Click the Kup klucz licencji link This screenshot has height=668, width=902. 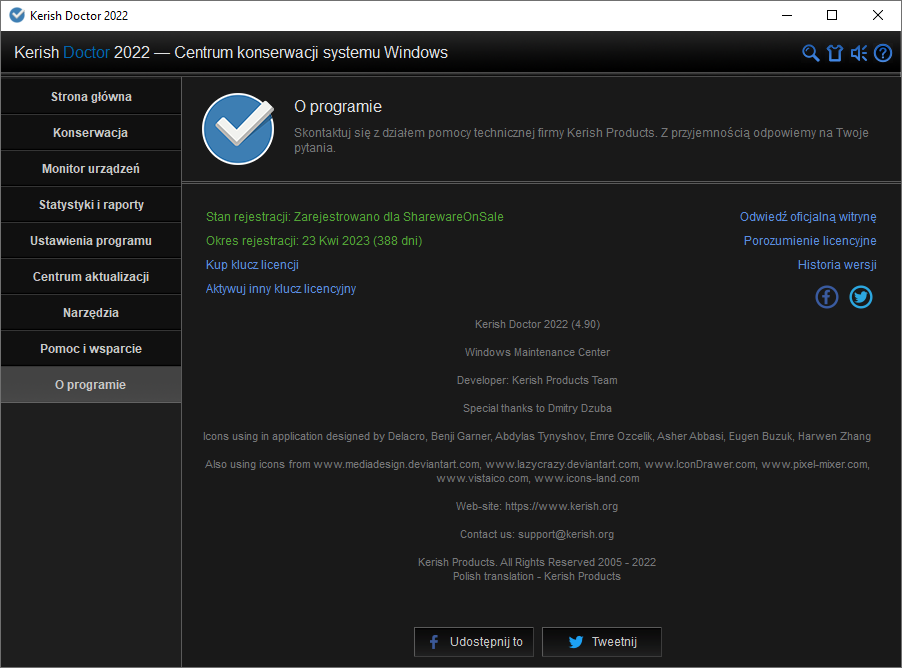click(252, 265)
